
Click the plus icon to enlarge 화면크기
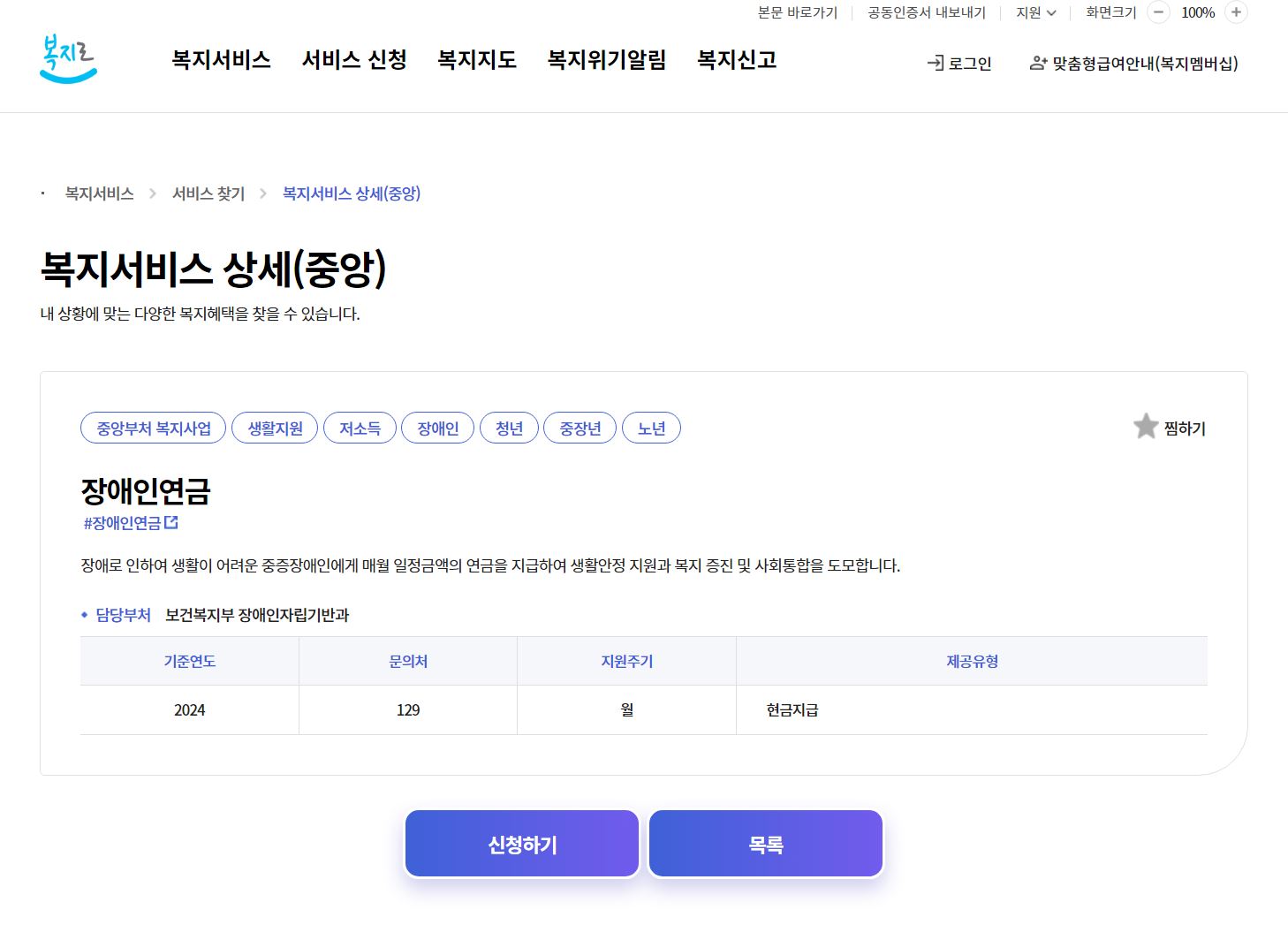[x=1235, y=13]
